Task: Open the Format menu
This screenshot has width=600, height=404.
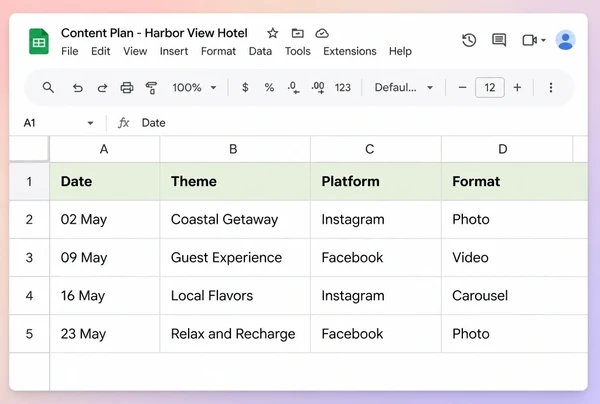Action: (x=218, y=51)
